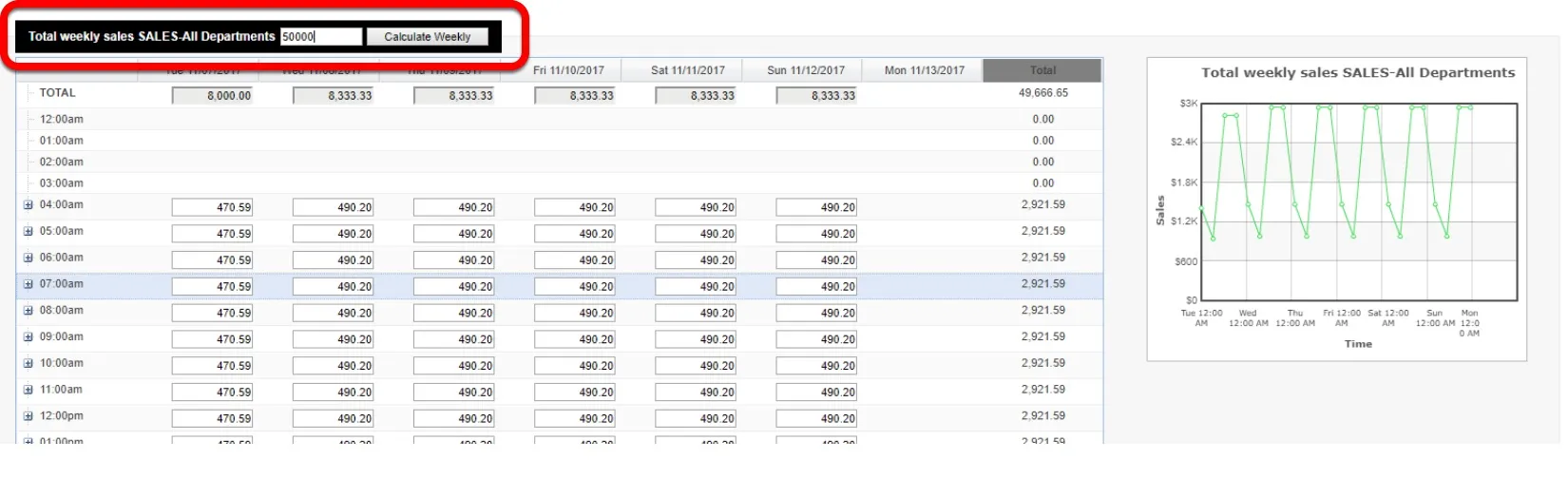This screenshot has width=1568, height=498.
Task: Edit the 05:00am Tuesday cell 470.59
Action: [x=212, y=234]
